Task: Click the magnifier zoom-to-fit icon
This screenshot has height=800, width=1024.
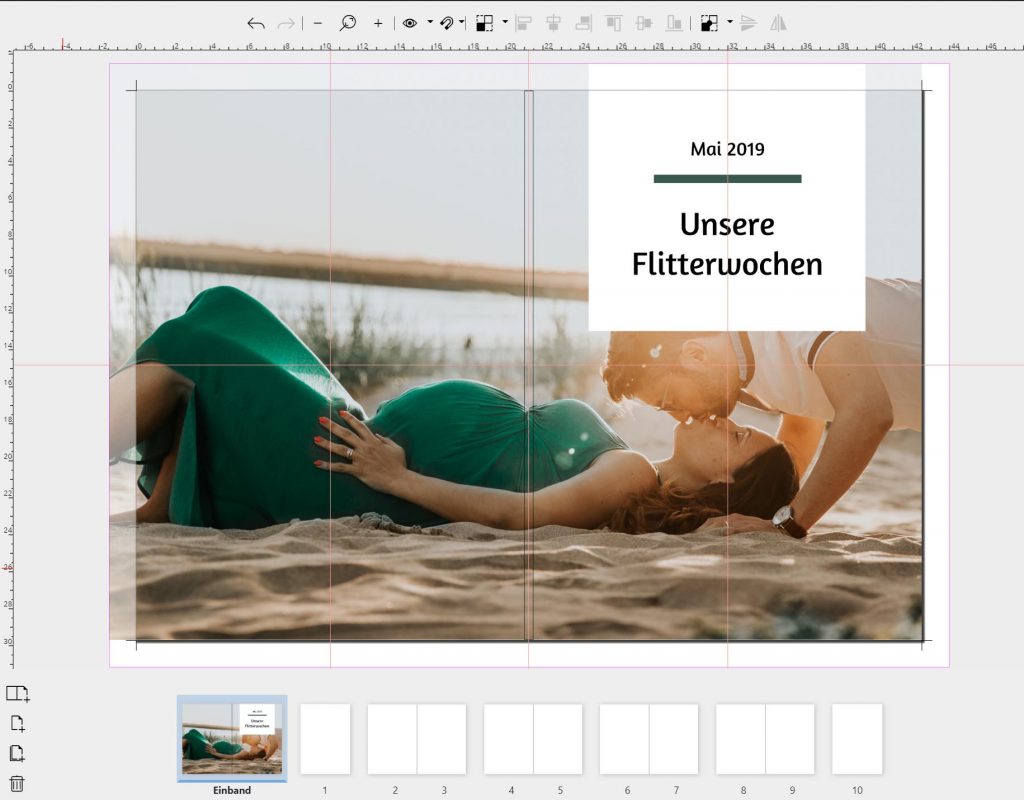Action: (347, 23)
